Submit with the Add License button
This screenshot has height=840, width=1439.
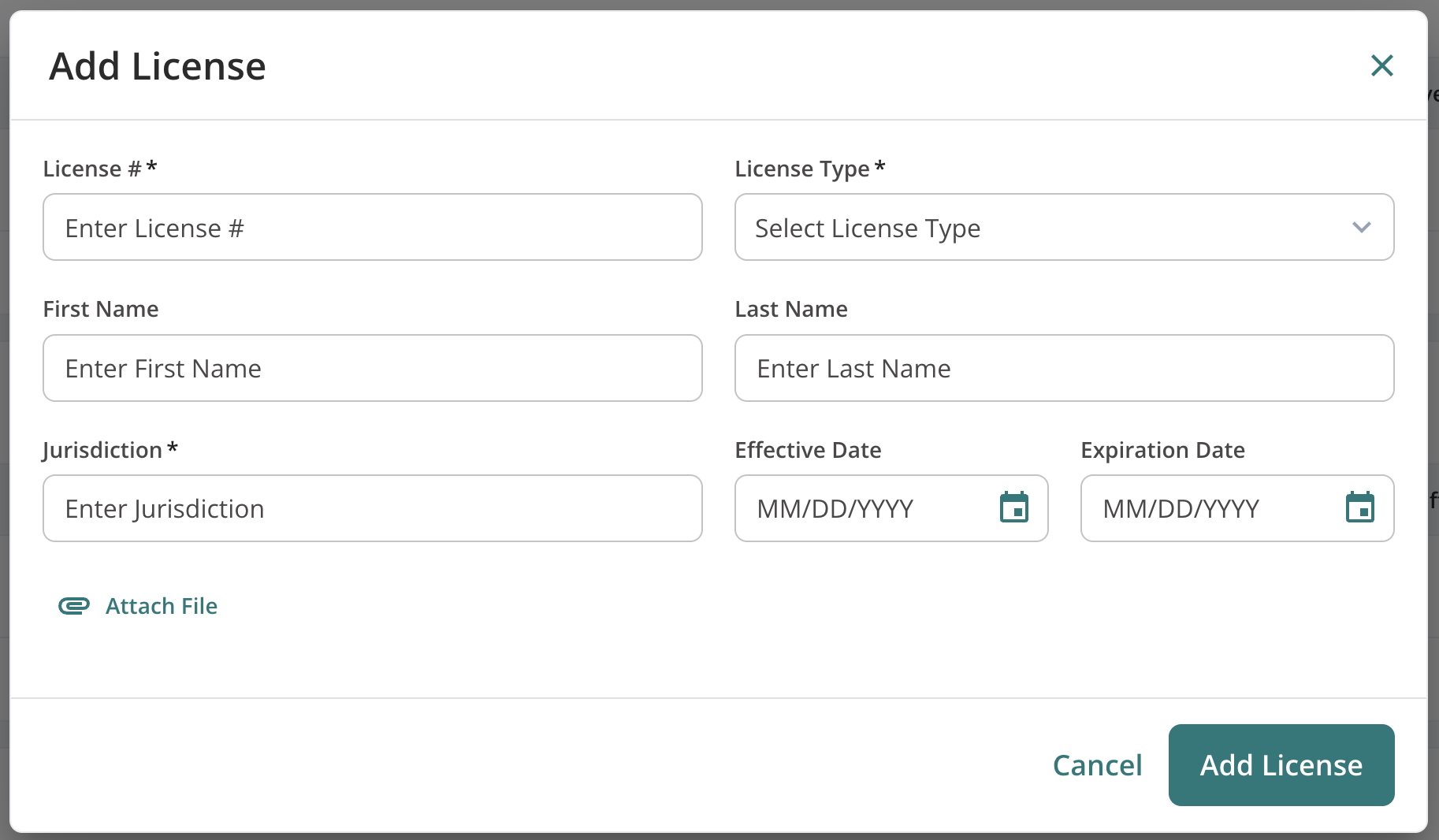click(x=1281, y=765)
